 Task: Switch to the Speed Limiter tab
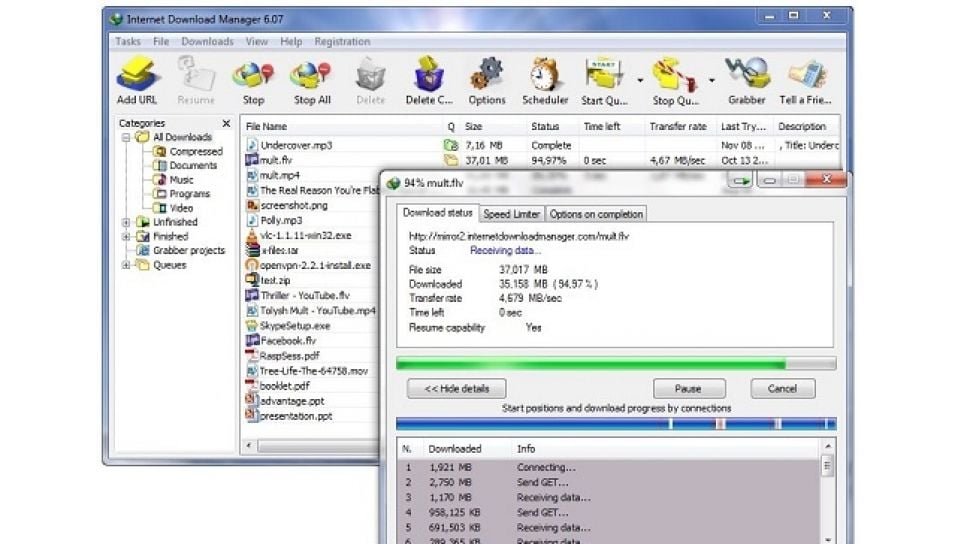[512, 214]
